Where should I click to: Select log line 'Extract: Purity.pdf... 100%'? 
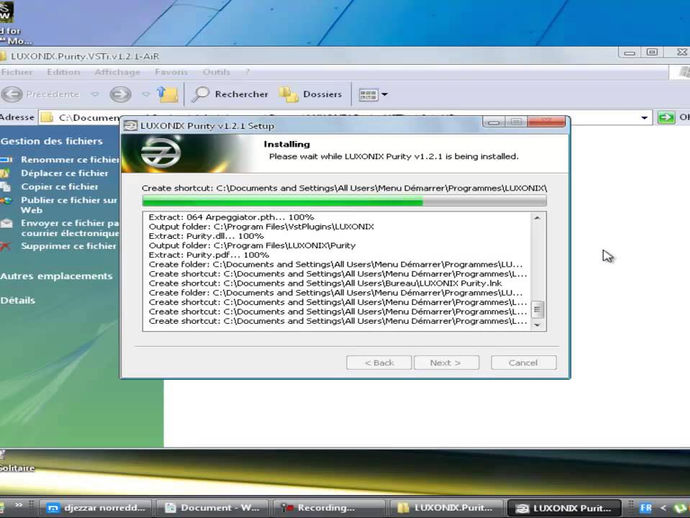[x=209, y=255]
